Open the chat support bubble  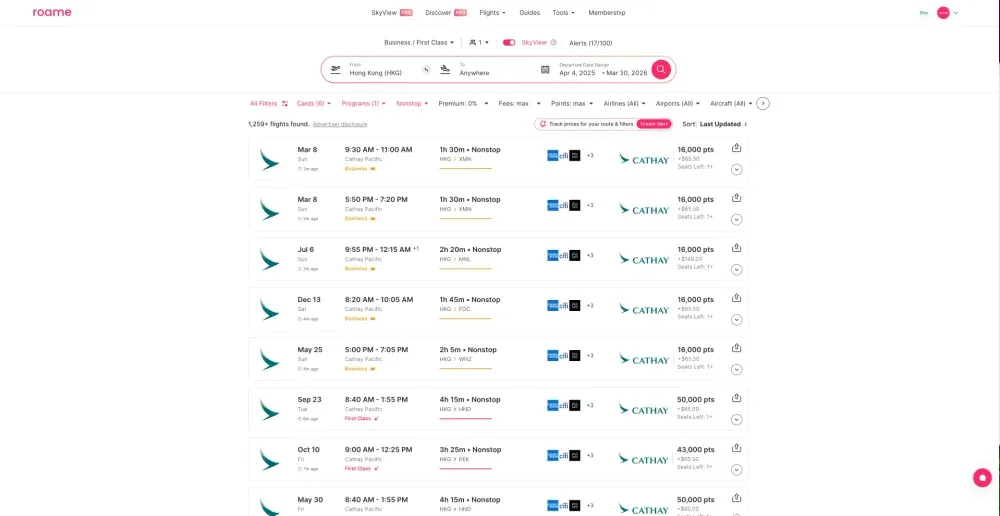click(x=982, y=478)
